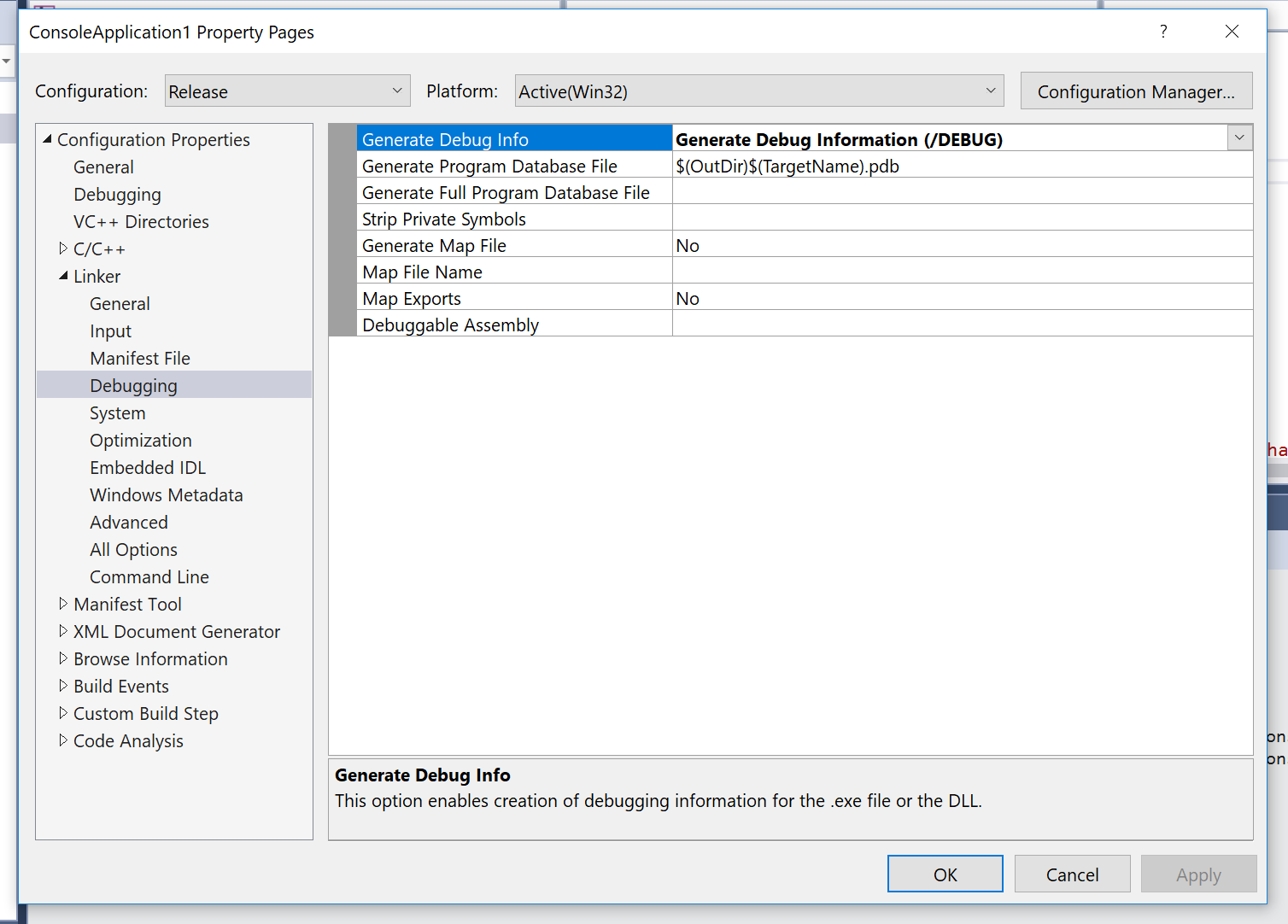Click the Cancel button
The width and height of the screenshot is (1288, 924).
1072,874
